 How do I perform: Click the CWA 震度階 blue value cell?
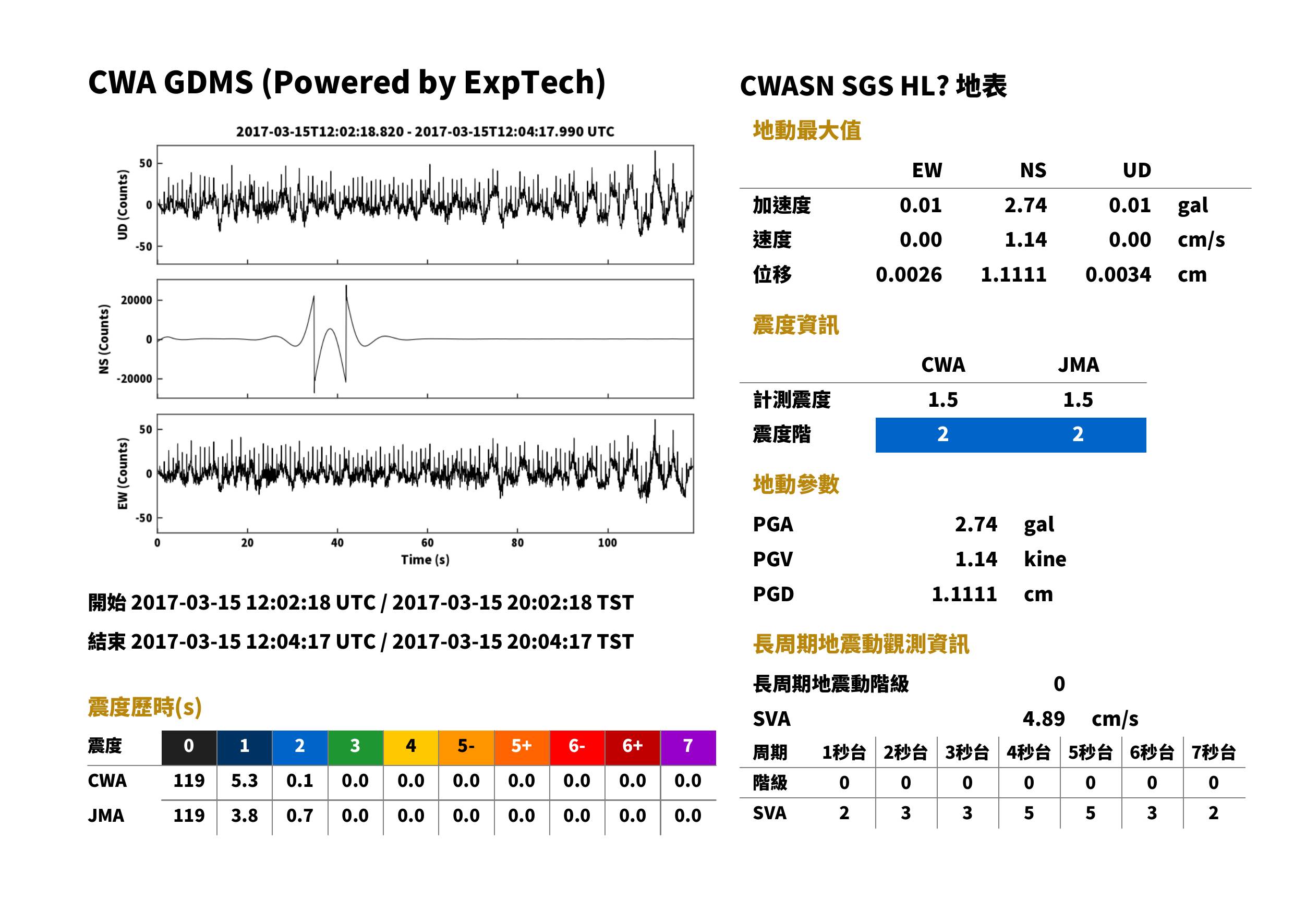tap(943, 435)
